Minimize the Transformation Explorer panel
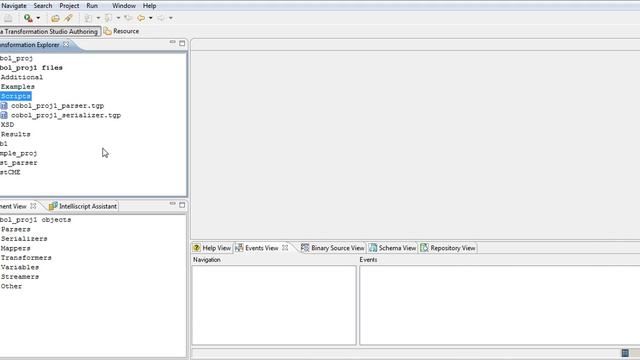 click(172, 42)
